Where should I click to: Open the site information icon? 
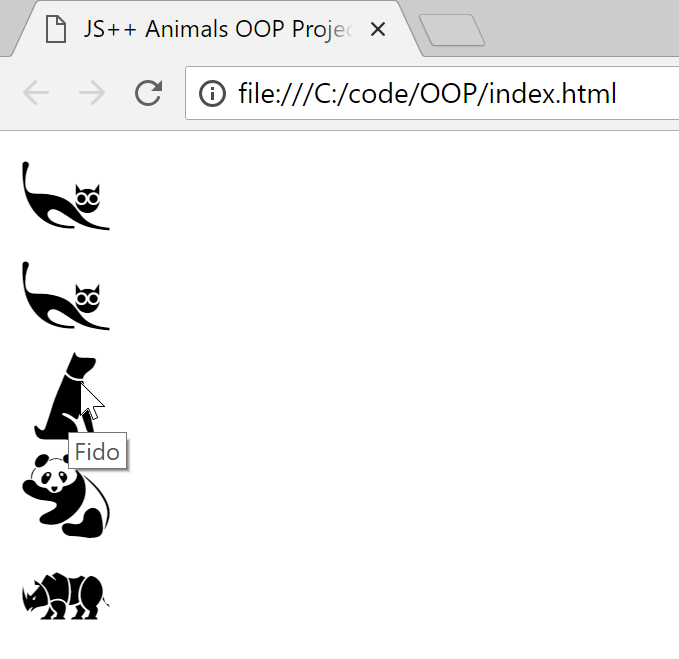[x=212, y=93]
